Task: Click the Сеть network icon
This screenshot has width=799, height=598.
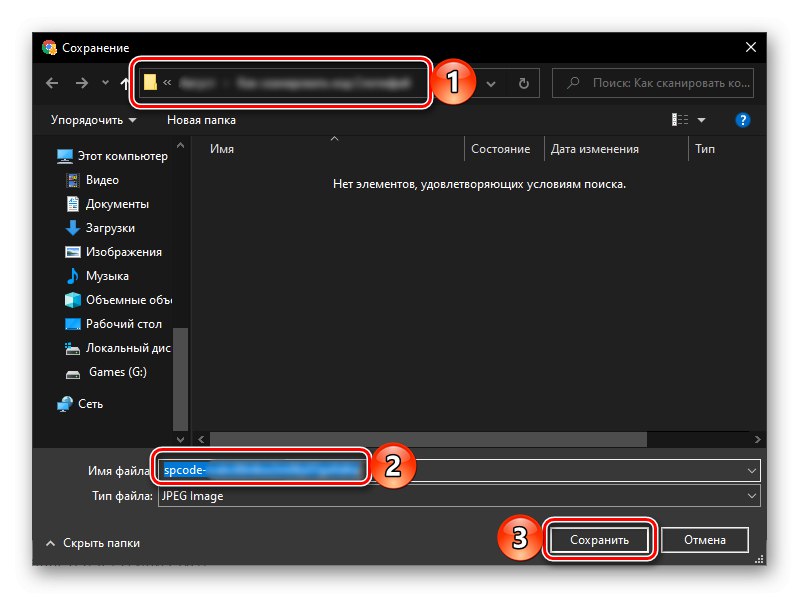Action: point(65,404)
